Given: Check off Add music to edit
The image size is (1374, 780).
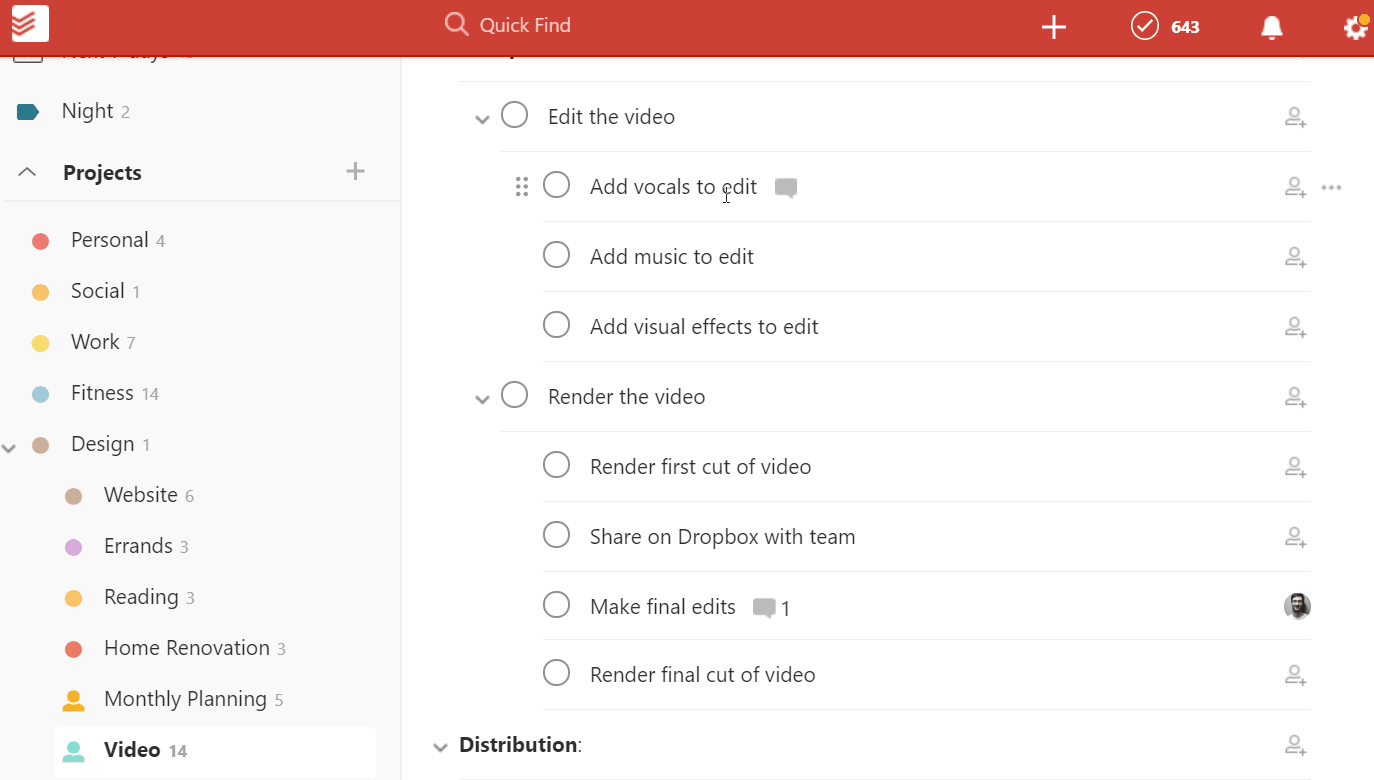Looking at the screenshot, I should tap(556, 255).
